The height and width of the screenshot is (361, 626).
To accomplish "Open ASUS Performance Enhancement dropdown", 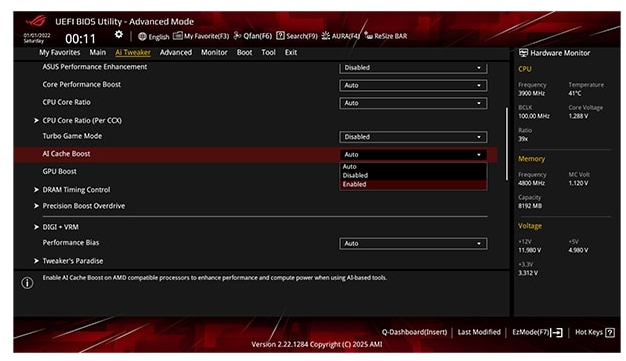I will [x=413, y=67].
